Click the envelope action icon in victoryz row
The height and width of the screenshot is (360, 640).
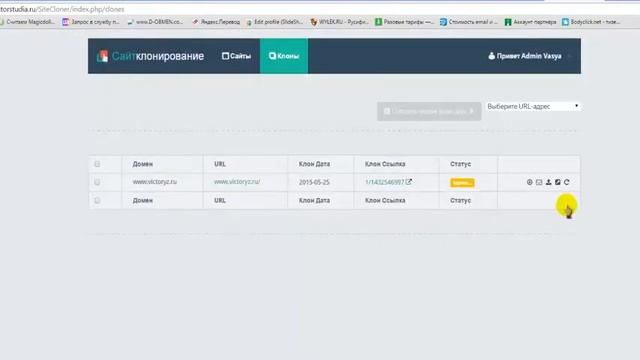pos(539,182)
